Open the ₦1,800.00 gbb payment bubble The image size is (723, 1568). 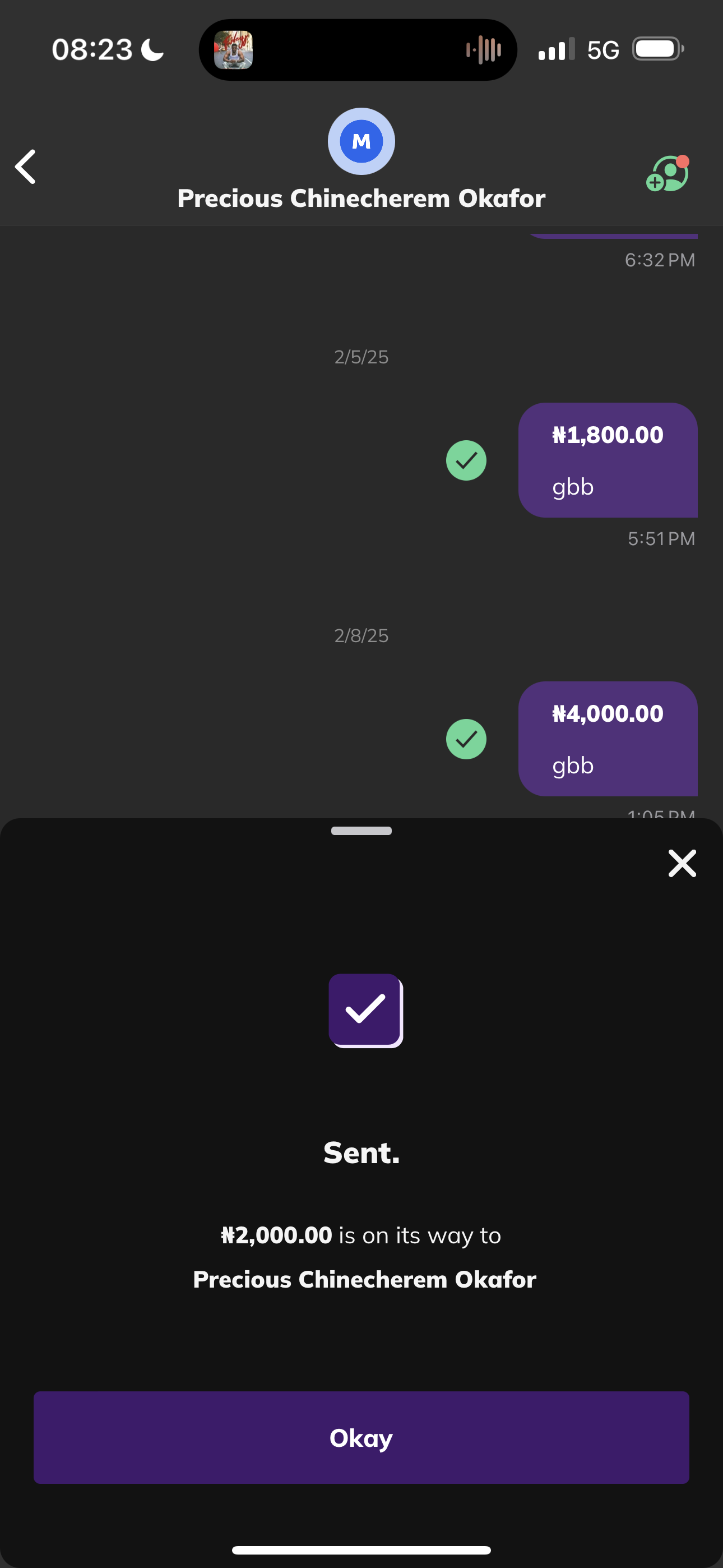(x=608, y=460)
